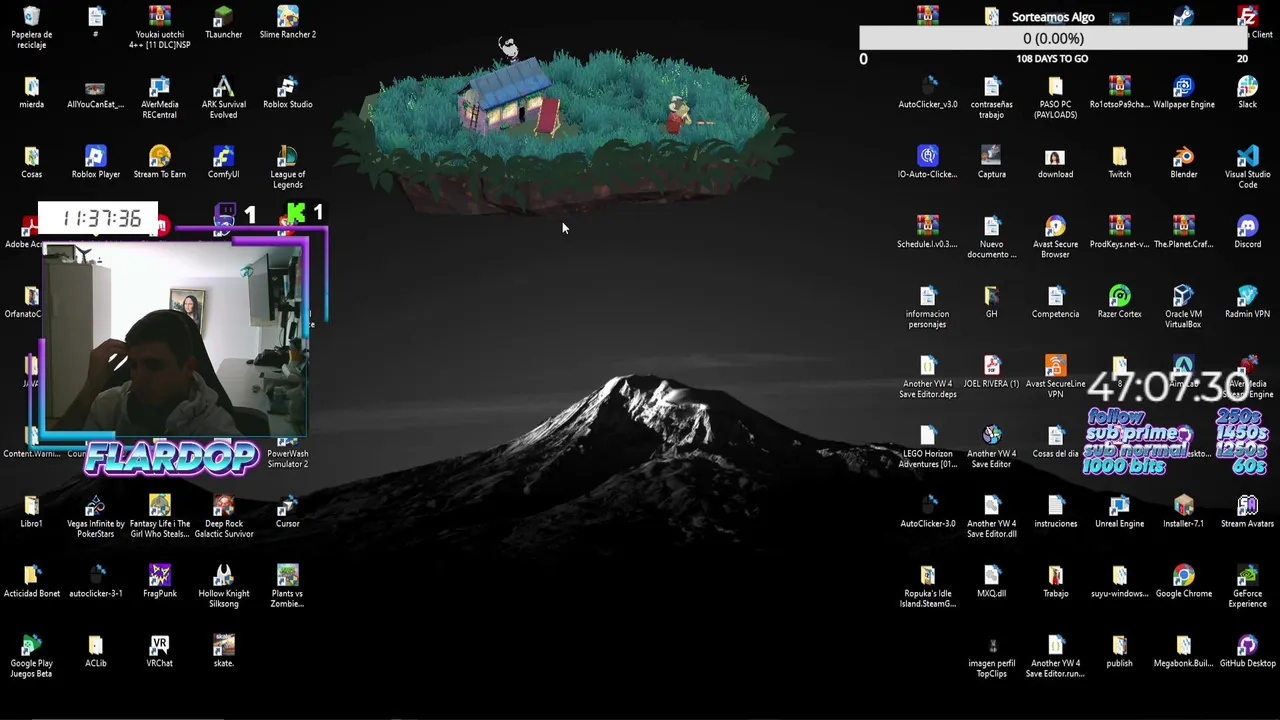
Task: Open the Cursor app shortcut
Action: point(287,507)
